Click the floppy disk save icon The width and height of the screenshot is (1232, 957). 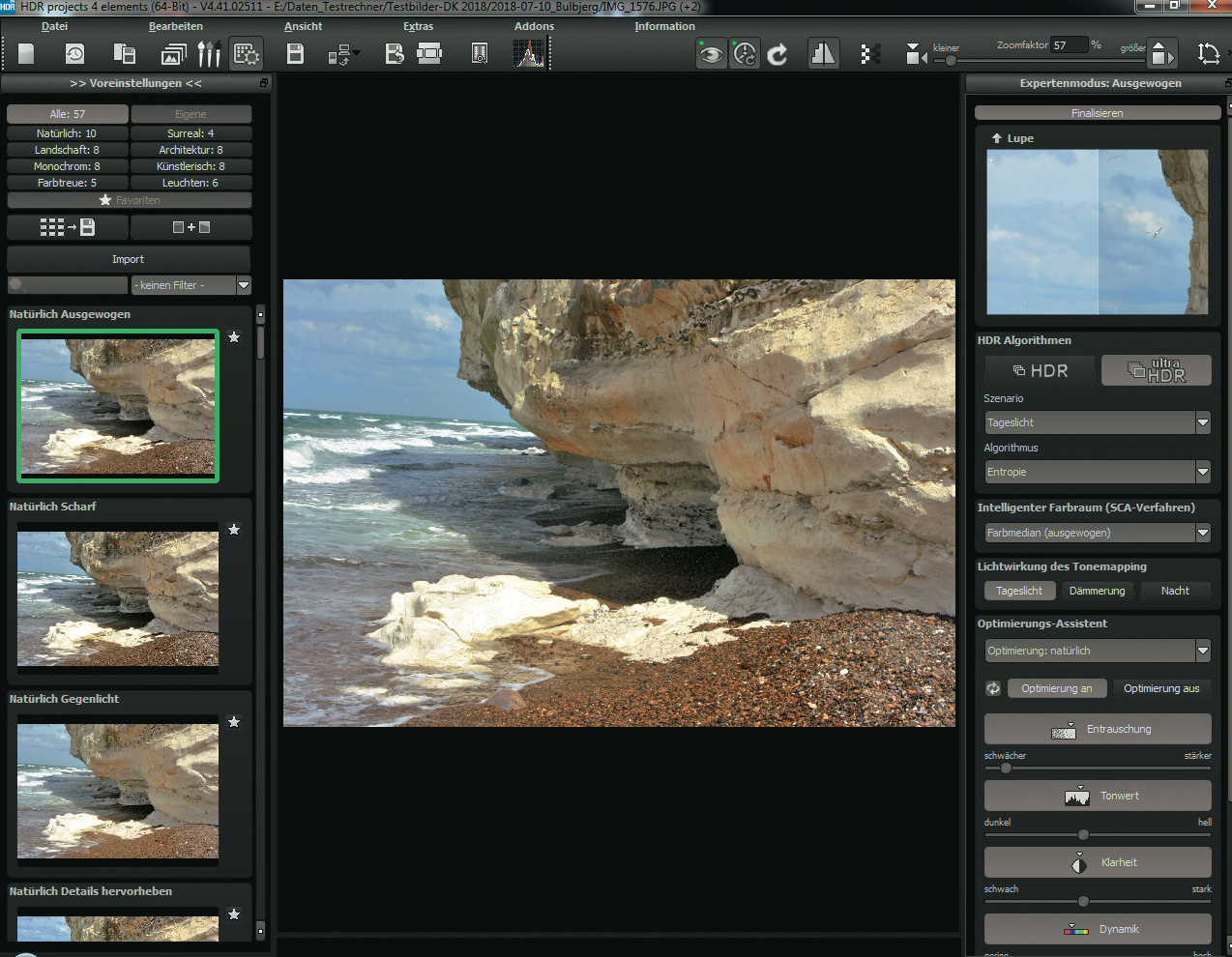coord(295,54)
